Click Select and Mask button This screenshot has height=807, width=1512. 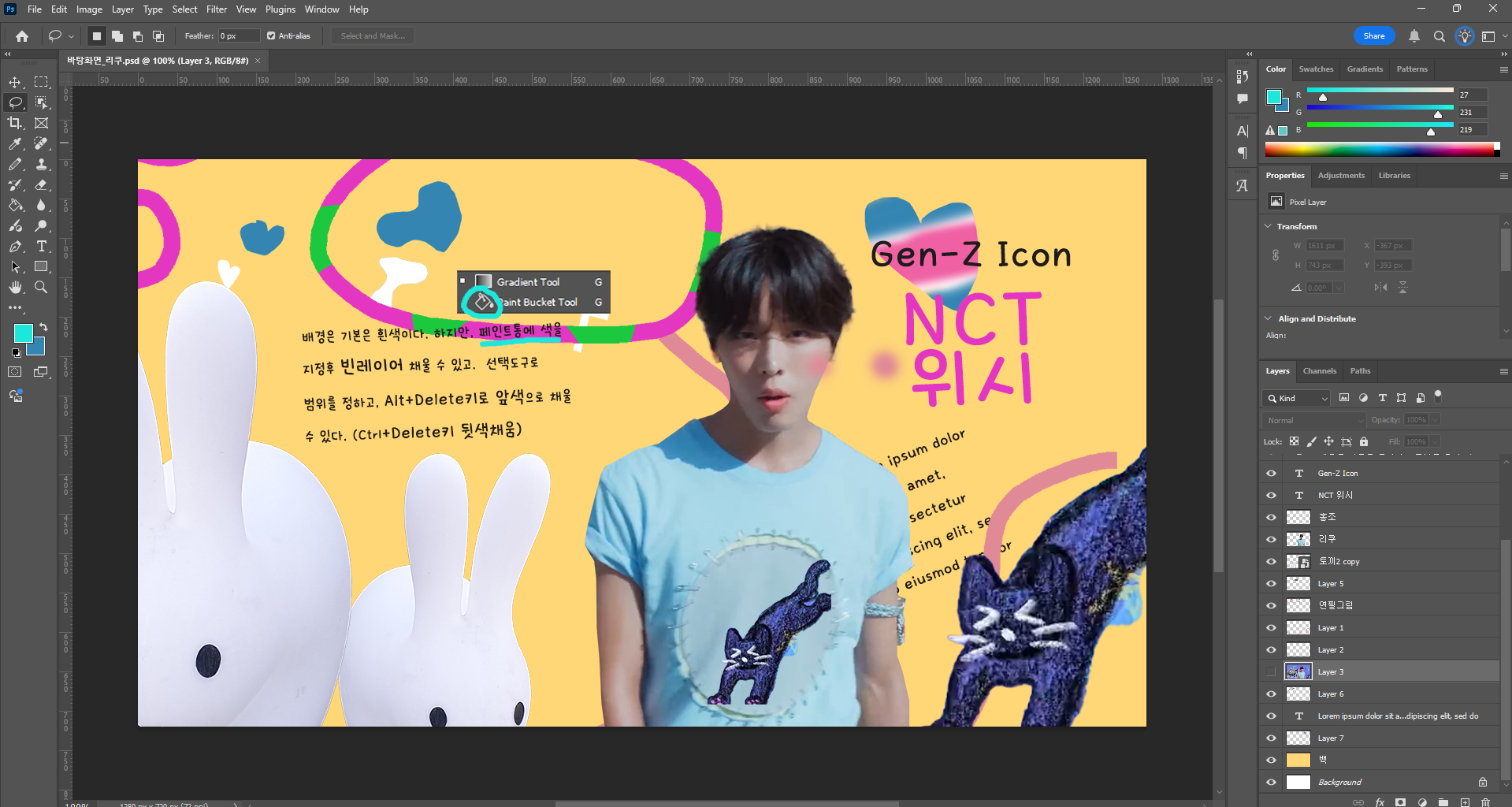(373, 36)
